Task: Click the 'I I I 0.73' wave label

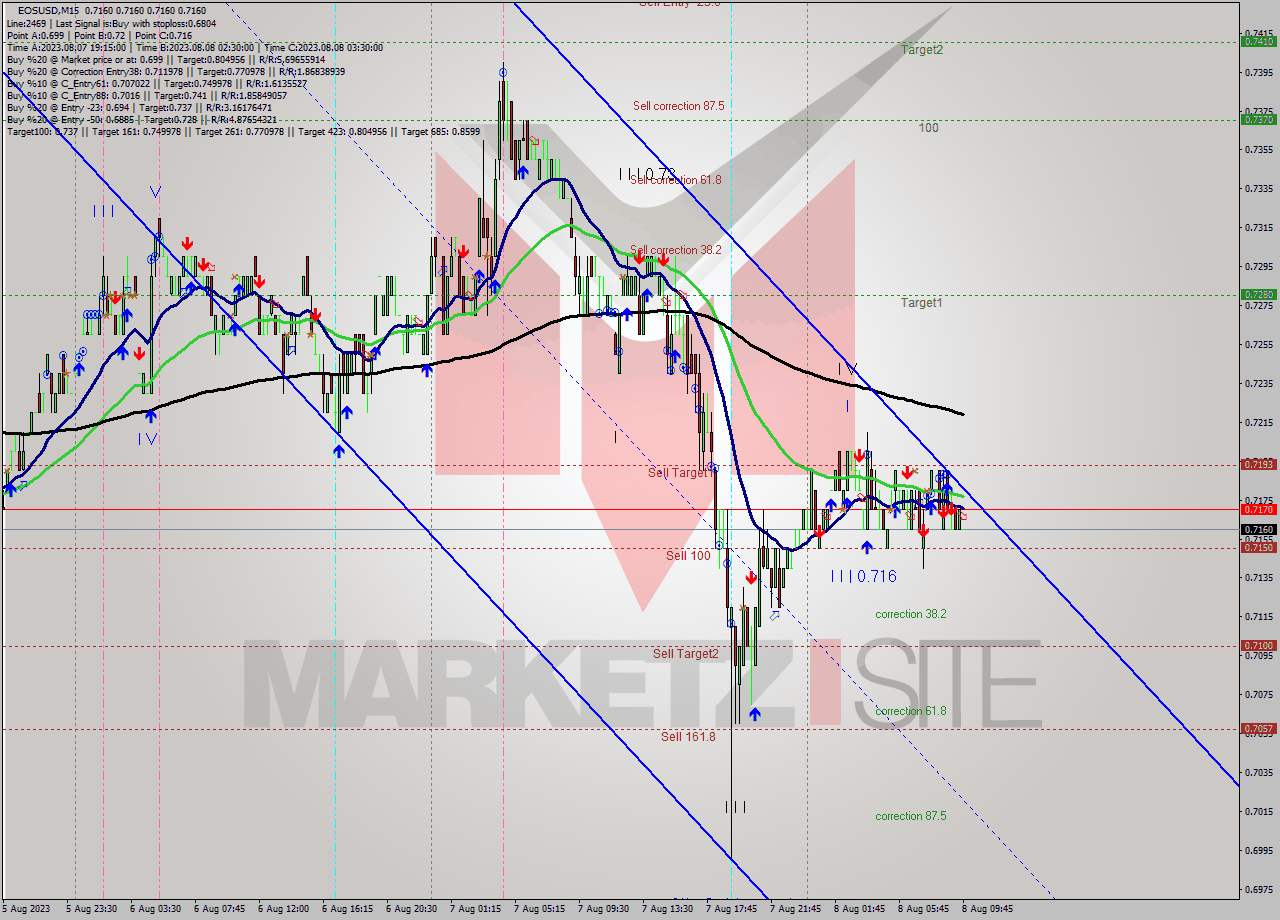Action: click(647, 174)
